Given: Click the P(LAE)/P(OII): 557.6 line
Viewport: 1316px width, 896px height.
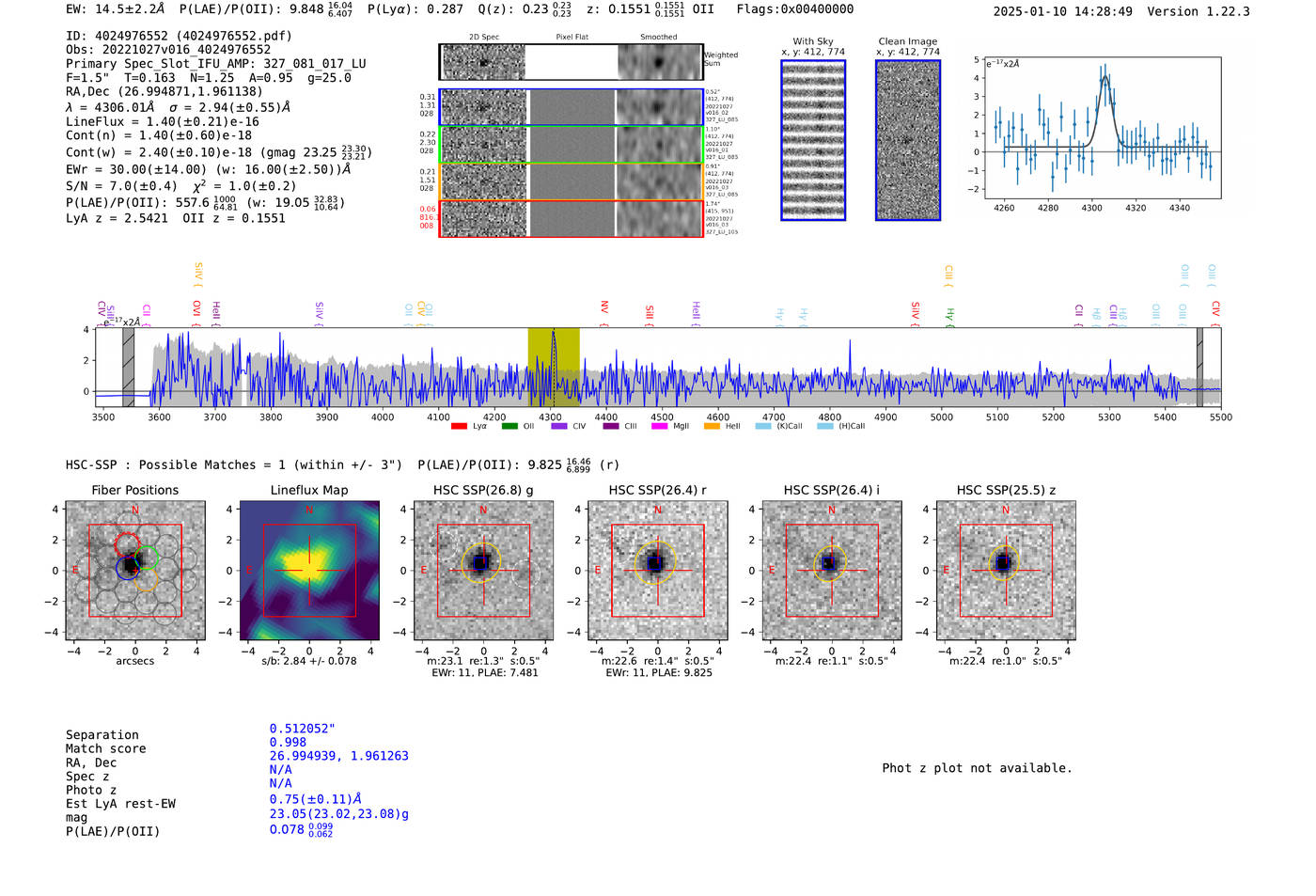Looking at the screenshot, I should [x=206, y=202].
